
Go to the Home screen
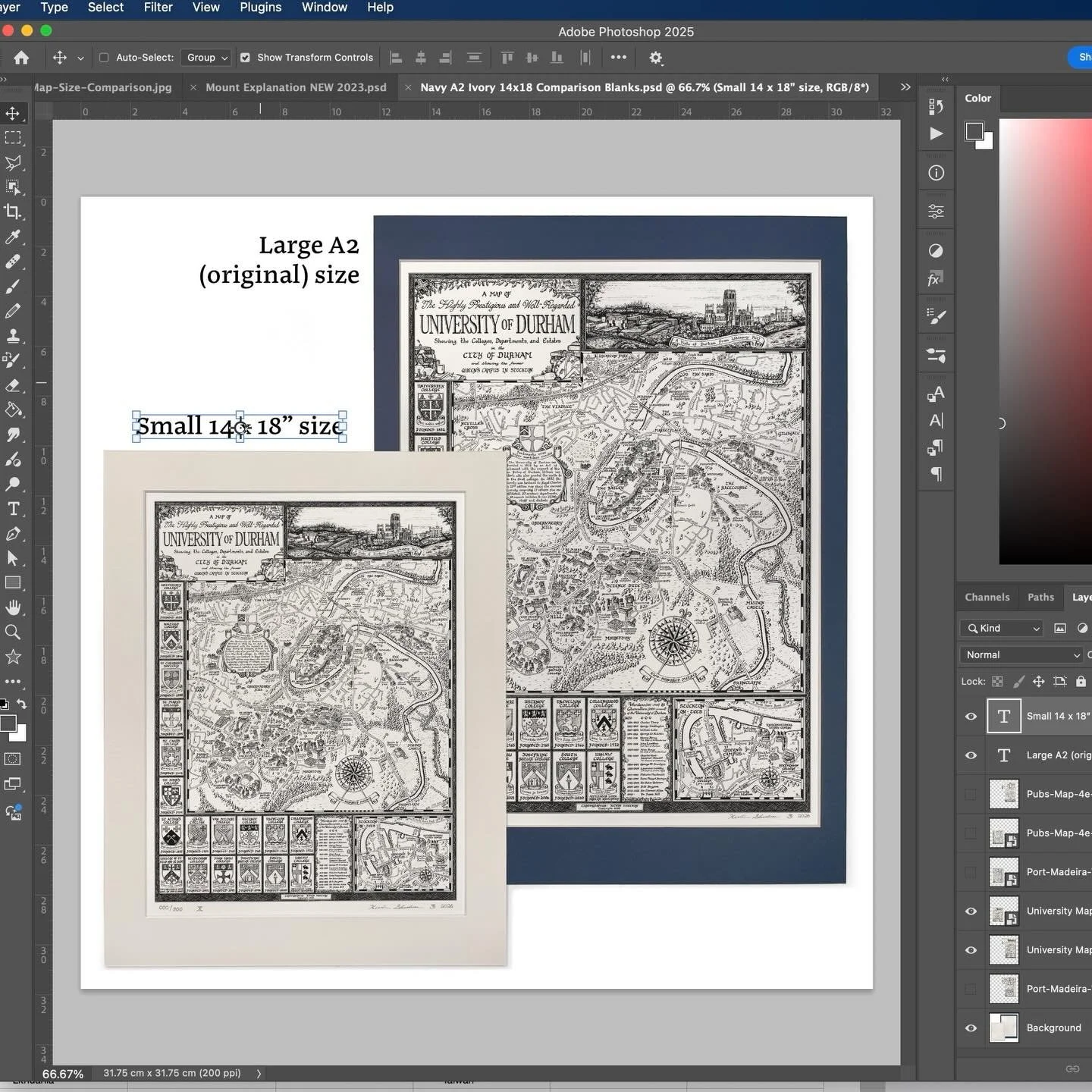[x=21, y=58]
